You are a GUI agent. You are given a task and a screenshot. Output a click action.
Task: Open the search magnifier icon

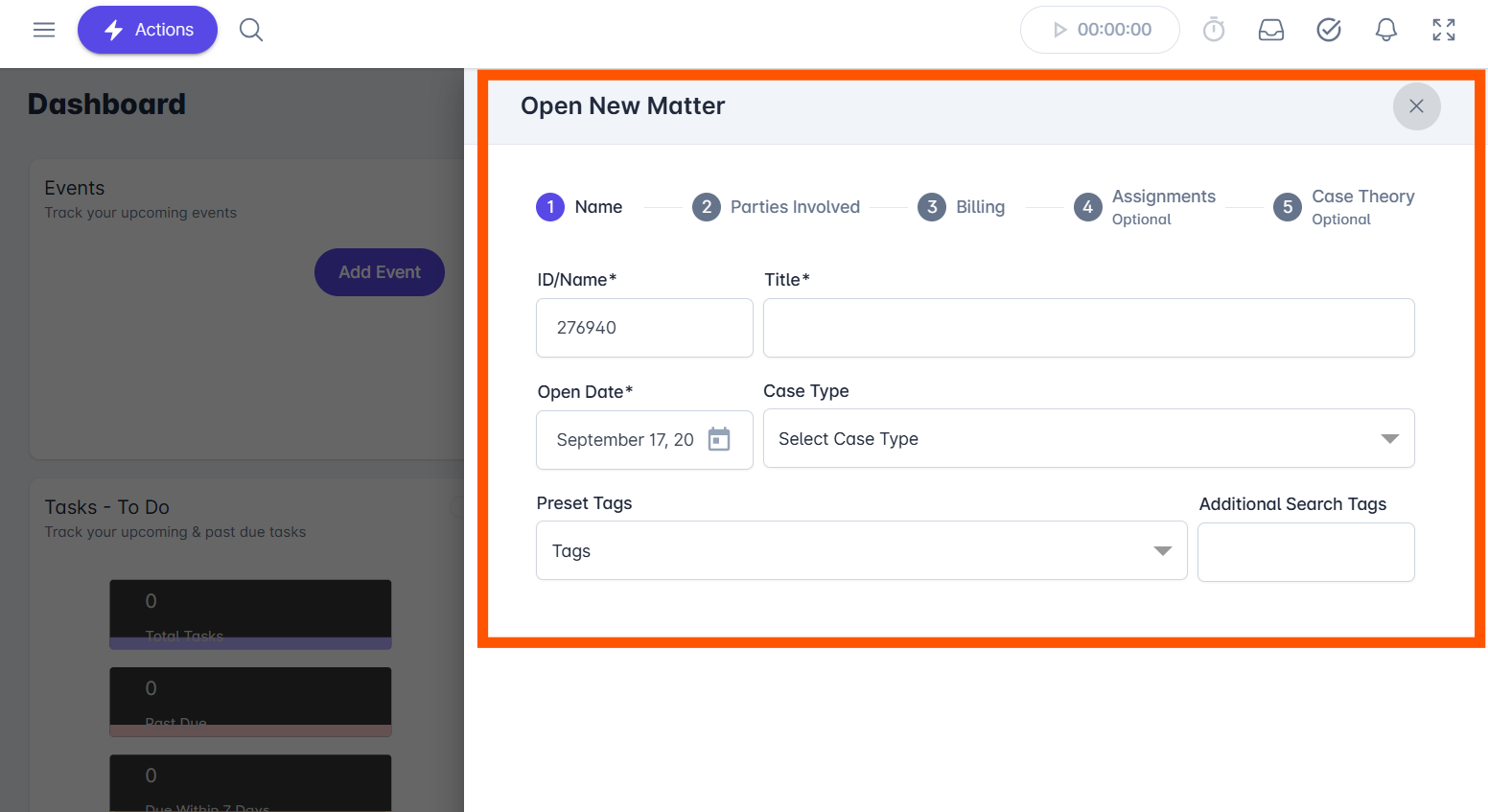[x=251, y=30]
